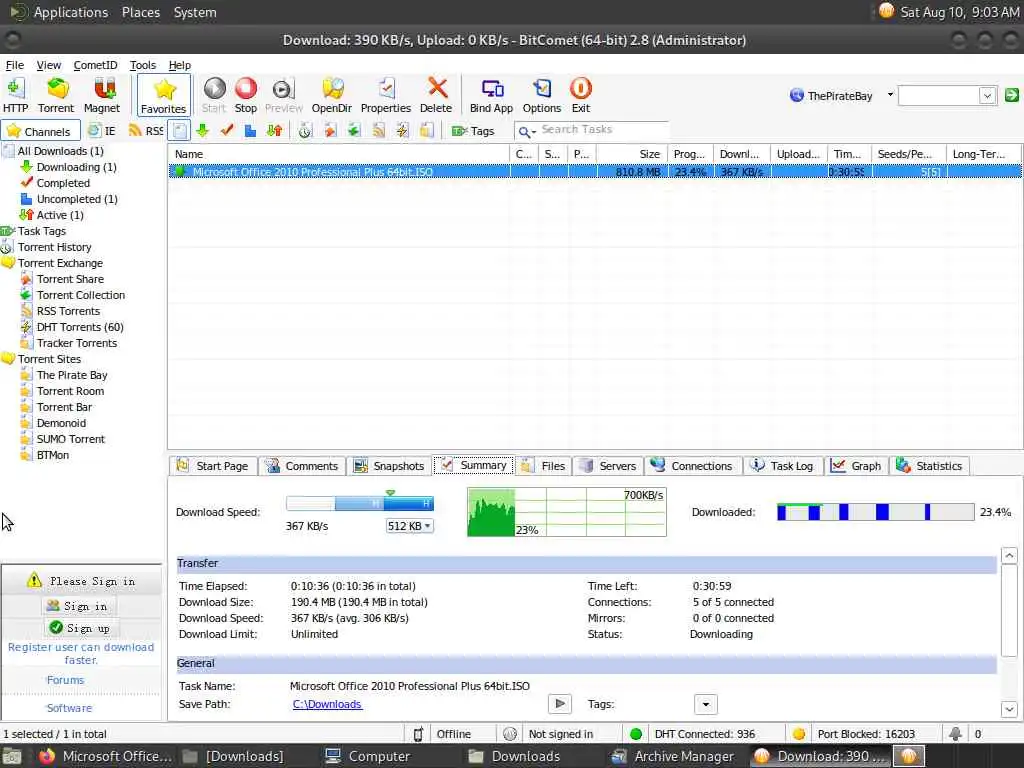Viewport: 1024px width, 768px height.
Task: Click the Torrent toolbar icon
Action: point(56,95)
